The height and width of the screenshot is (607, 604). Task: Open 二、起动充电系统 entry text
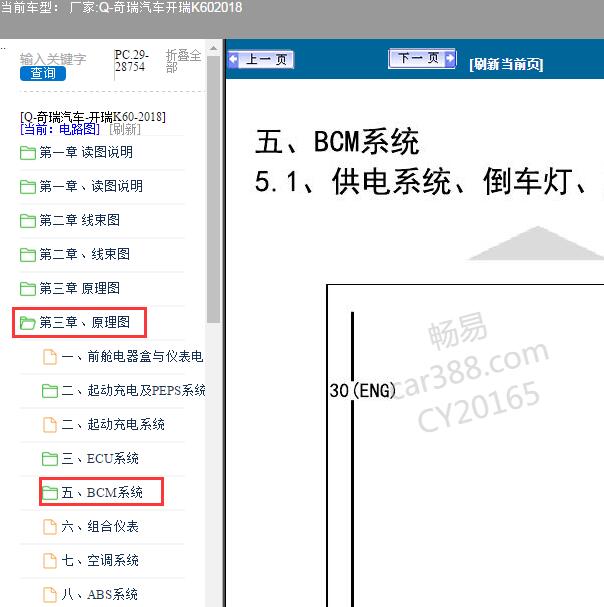click(x=113, y=425)
